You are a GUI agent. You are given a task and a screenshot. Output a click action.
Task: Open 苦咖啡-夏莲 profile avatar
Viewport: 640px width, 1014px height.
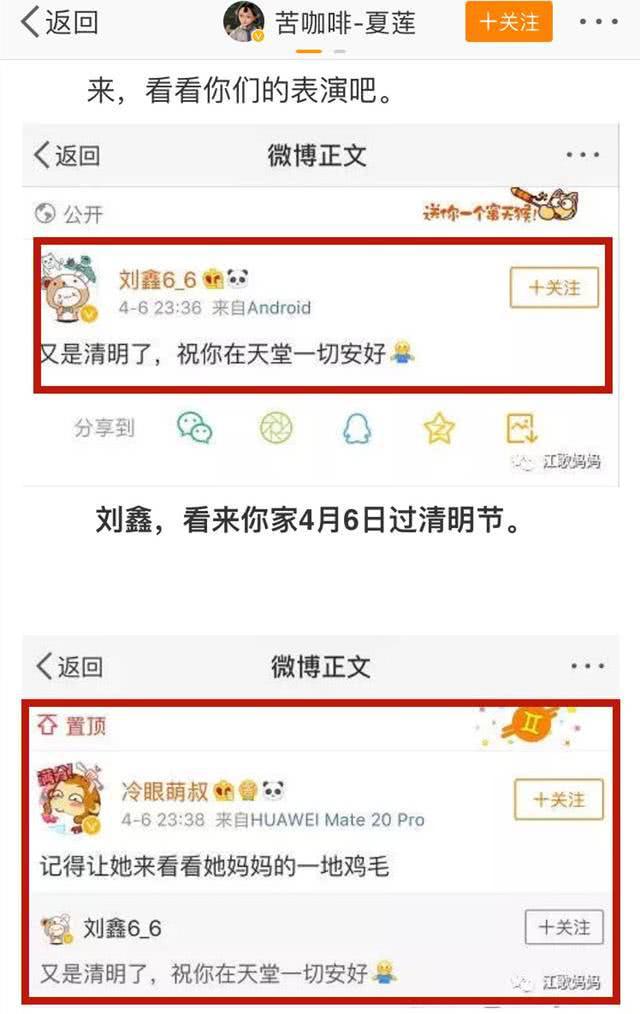pos(244,22)
